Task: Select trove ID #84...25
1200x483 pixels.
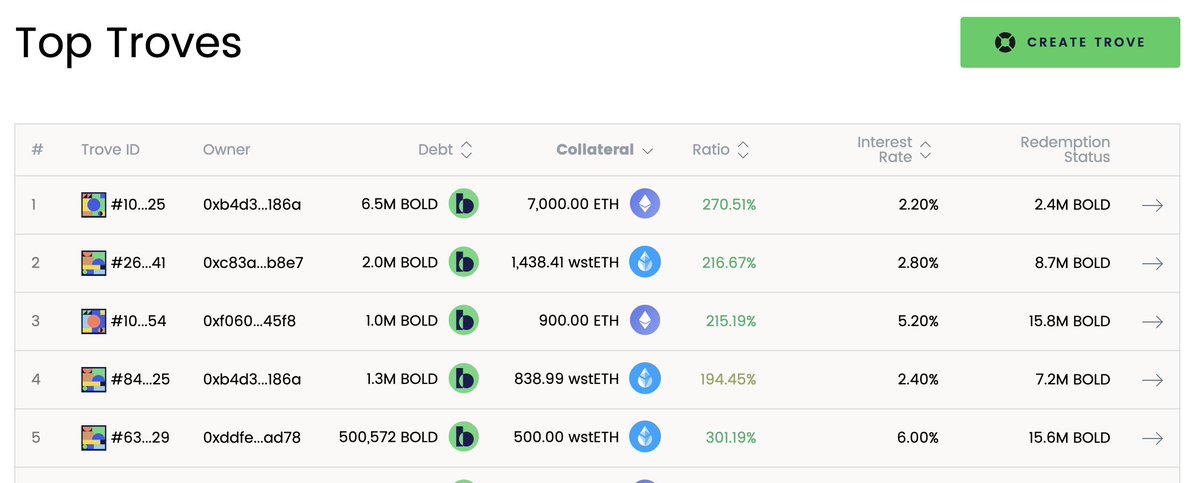Action: coord(138,380)
